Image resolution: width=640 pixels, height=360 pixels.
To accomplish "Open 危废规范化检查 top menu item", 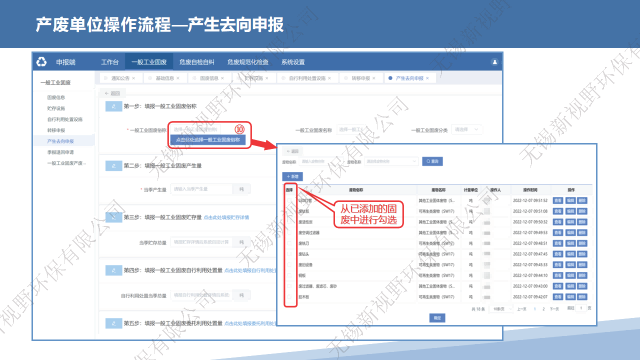I will (x=248, y=62).
